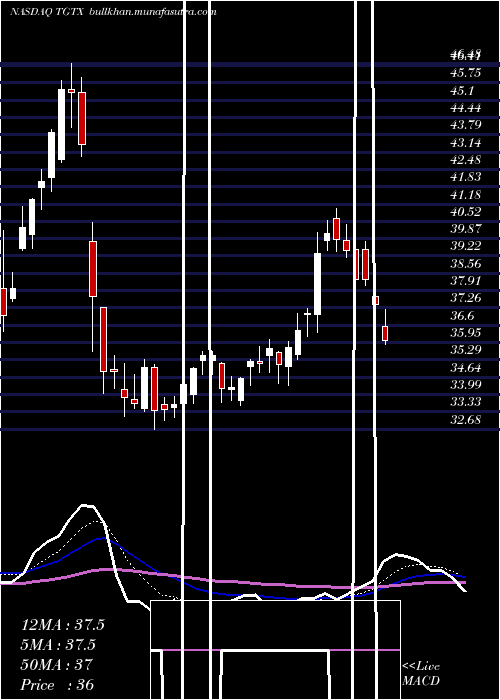The width and height of the screenshot is (500, 700).
Task: Click the last red candlestick near 35.95
Action: (x=385, y=333)
